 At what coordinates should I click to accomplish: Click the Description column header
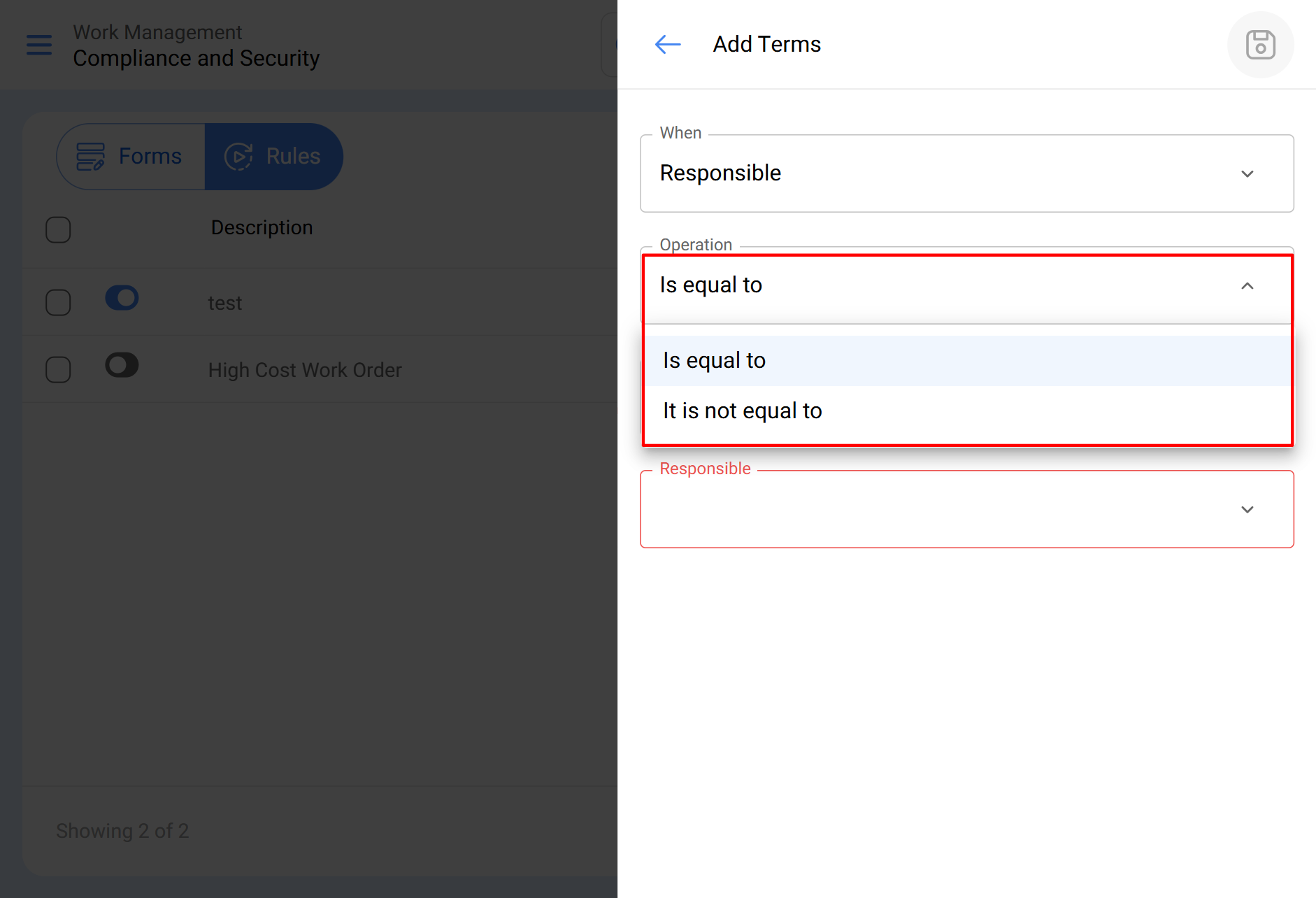262,228
